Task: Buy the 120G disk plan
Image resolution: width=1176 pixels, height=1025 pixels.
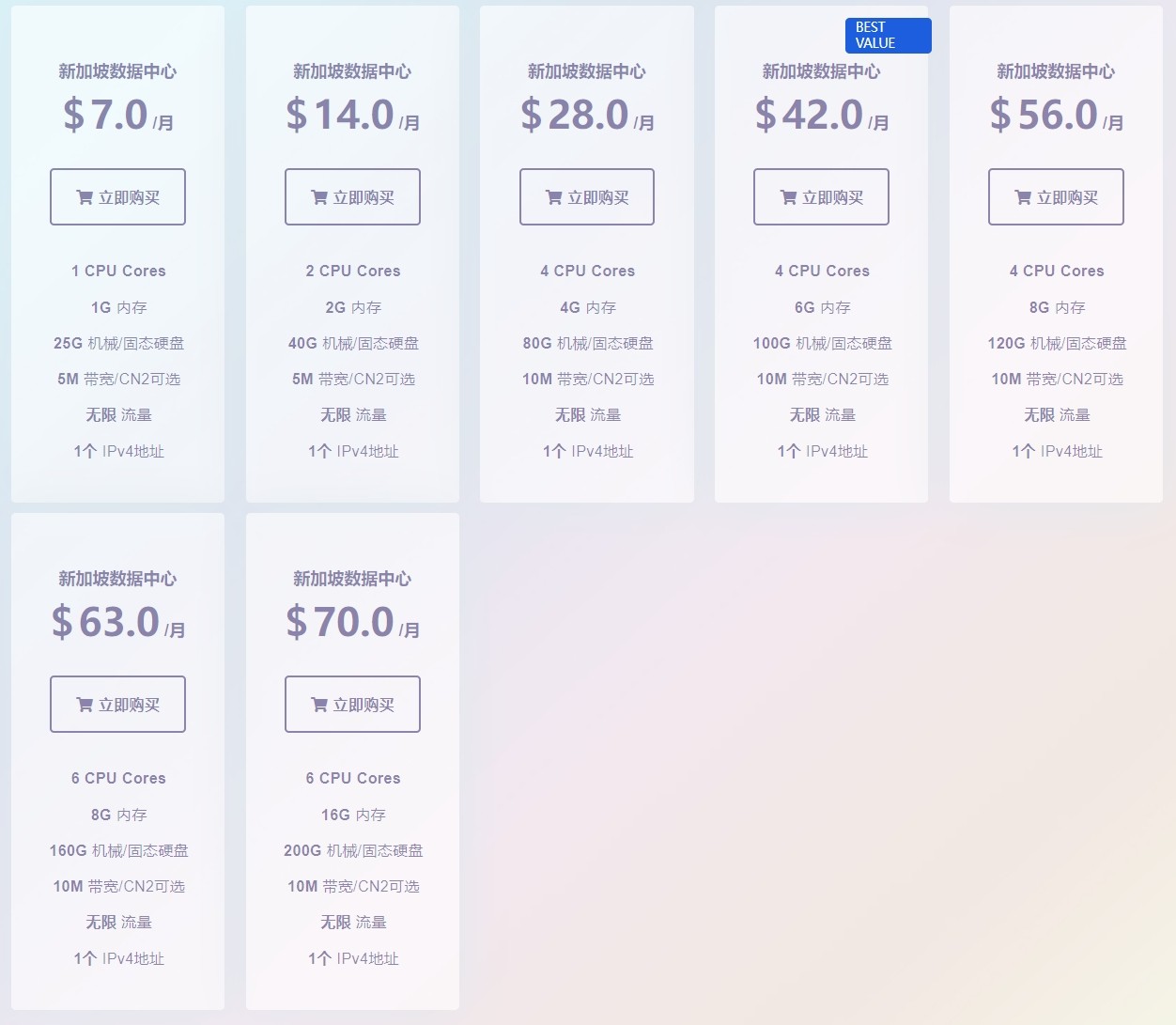Action: [1056, 197]
